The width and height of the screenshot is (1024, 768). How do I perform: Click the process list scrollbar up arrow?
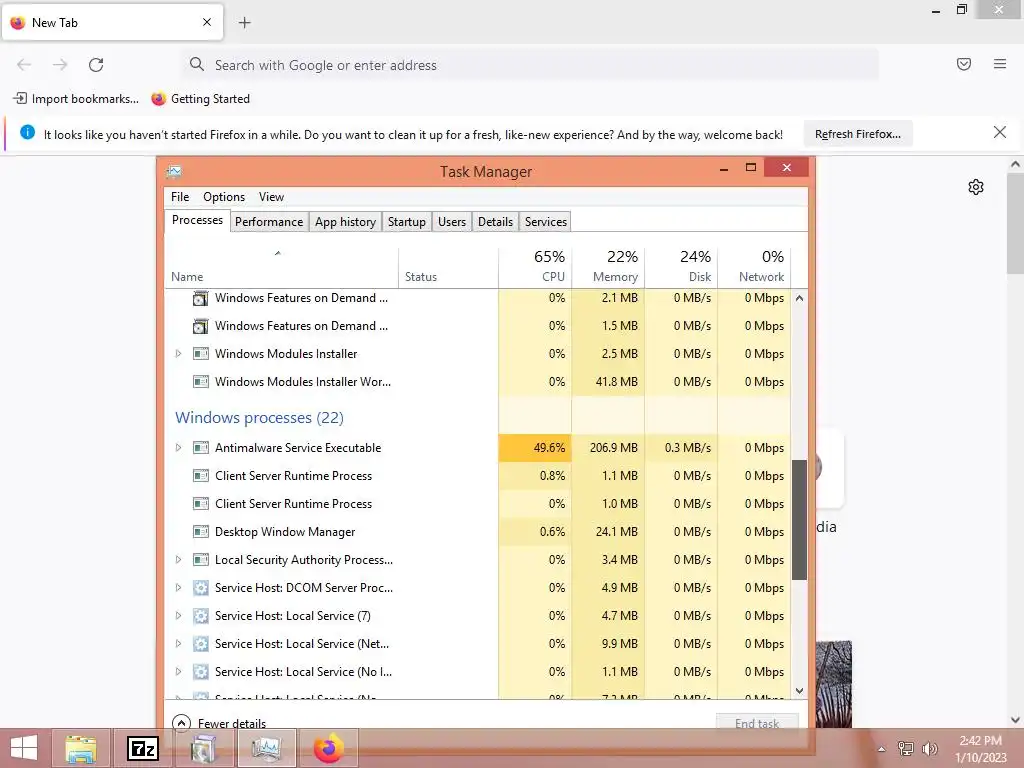[799, 298]
